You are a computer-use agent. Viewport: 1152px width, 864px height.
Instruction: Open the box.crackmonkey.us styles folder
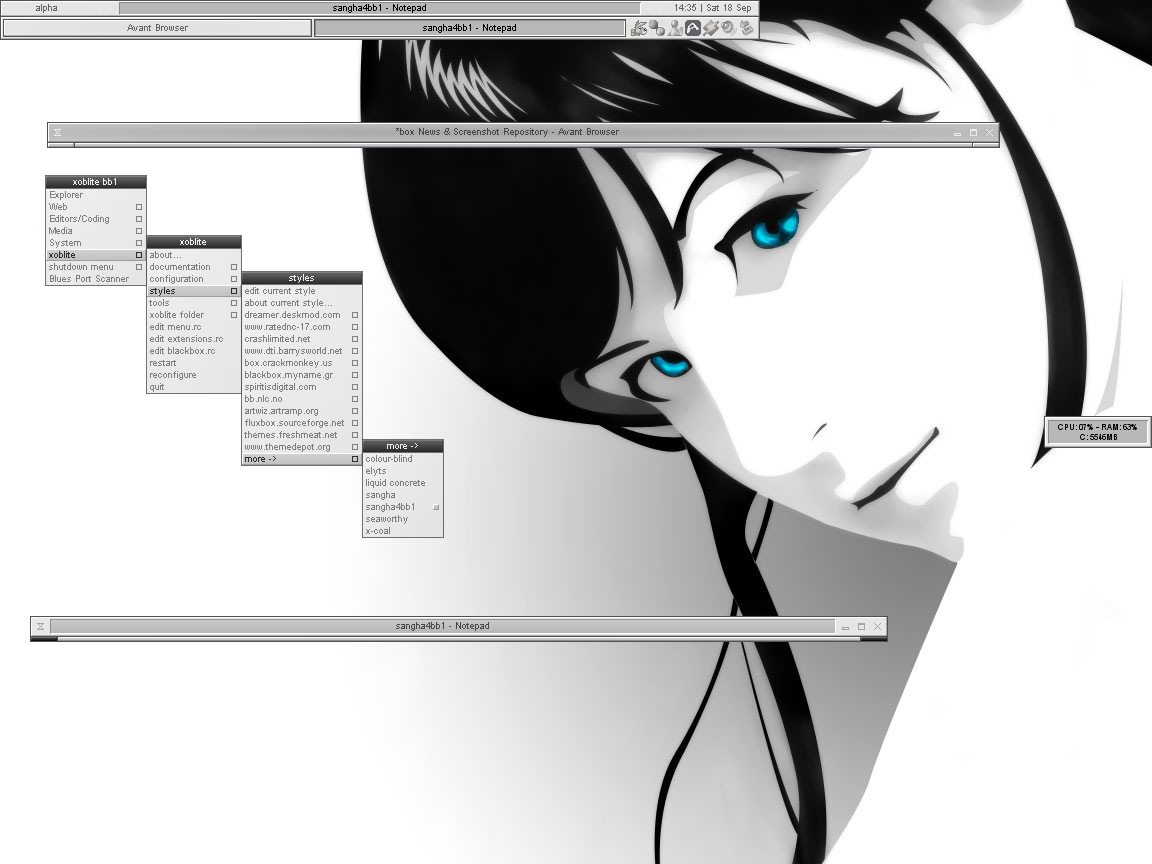(x=302, y=363)
